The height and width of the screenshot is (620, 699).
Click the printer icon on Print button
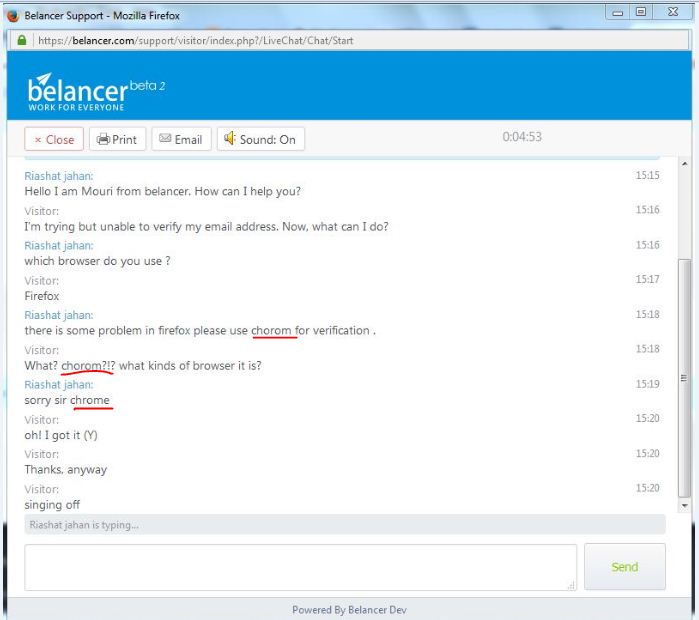tap(103, 140)
